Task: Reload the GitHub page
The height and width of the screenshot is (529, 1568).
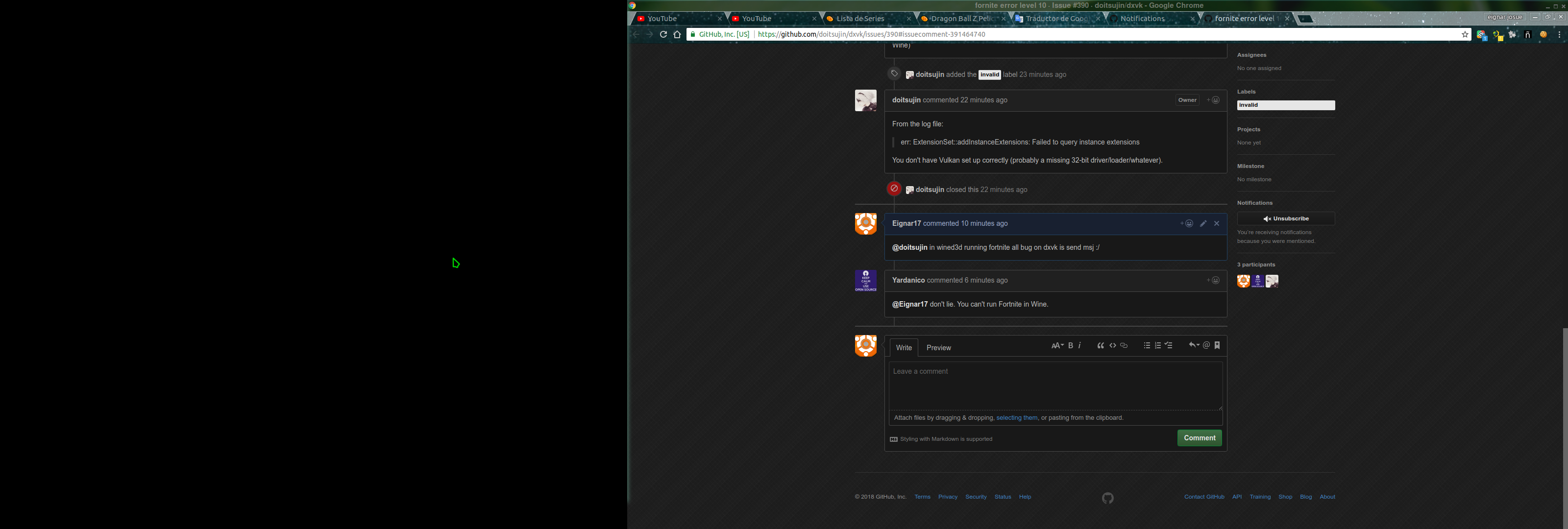Action: [x=663, y=34]
